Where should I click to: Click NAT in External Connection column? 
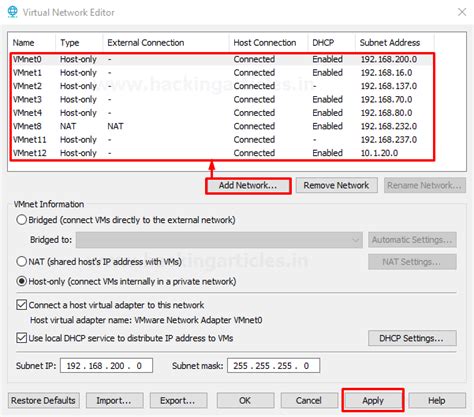115,126
